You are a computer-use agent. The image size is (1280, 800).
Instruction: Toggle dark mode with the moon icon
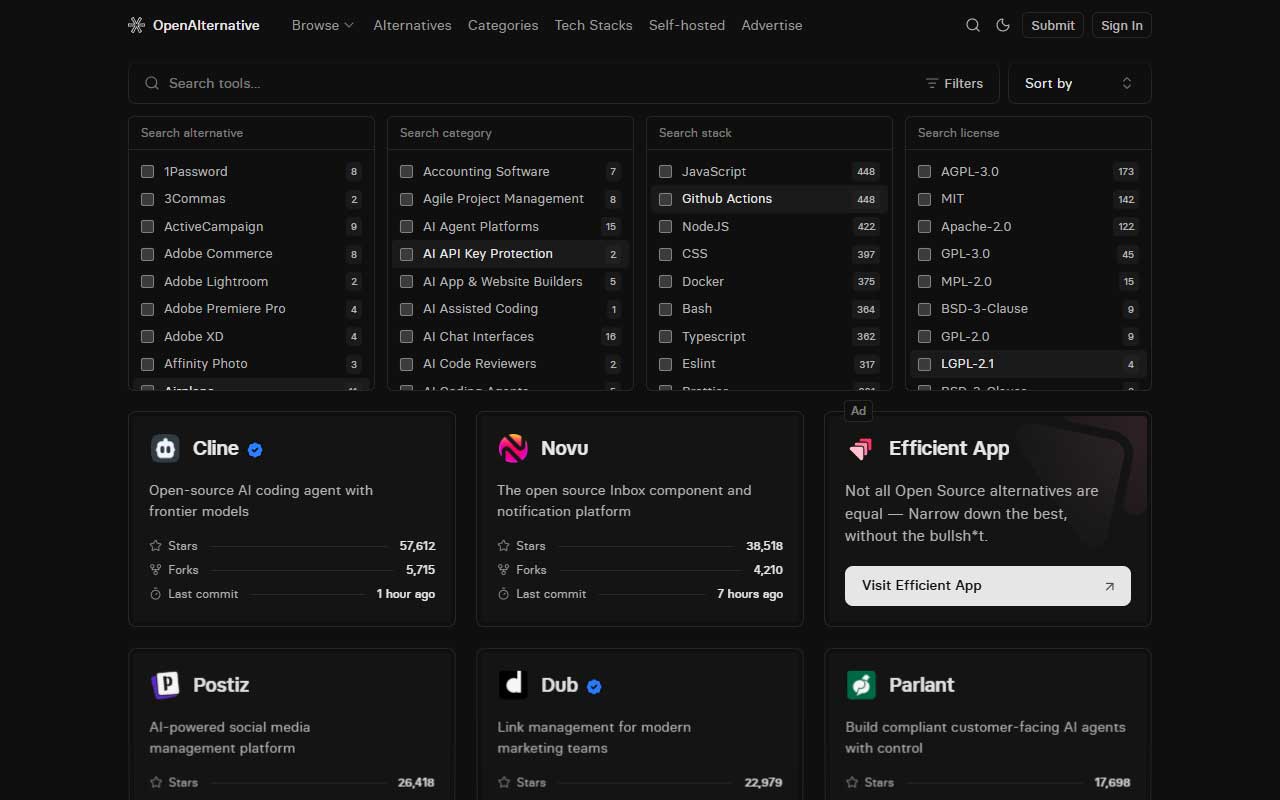tap(1003, 25)
